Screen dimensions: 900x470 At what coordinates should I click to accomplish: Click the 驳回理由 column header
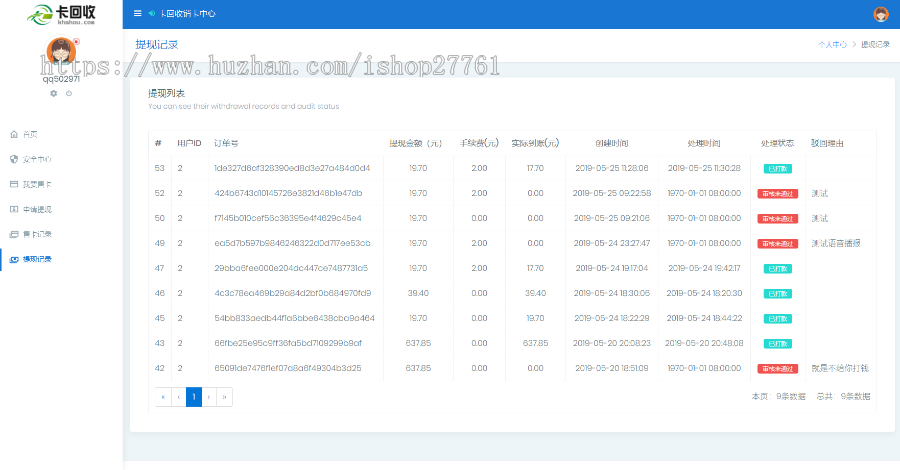[827, 143]
